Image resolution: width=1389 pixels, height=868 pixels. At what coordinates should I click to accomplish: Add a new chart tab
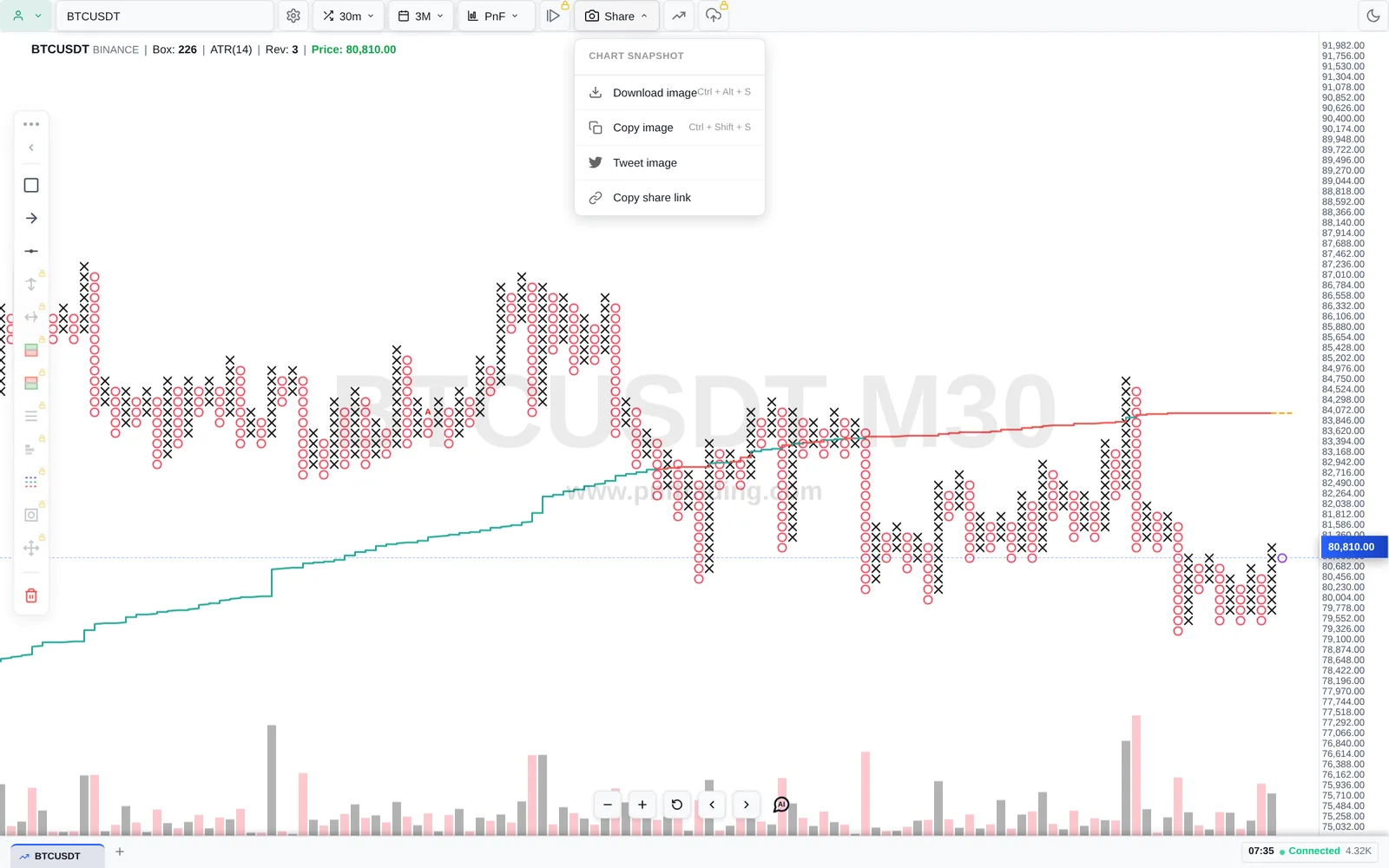pos(120,852)
